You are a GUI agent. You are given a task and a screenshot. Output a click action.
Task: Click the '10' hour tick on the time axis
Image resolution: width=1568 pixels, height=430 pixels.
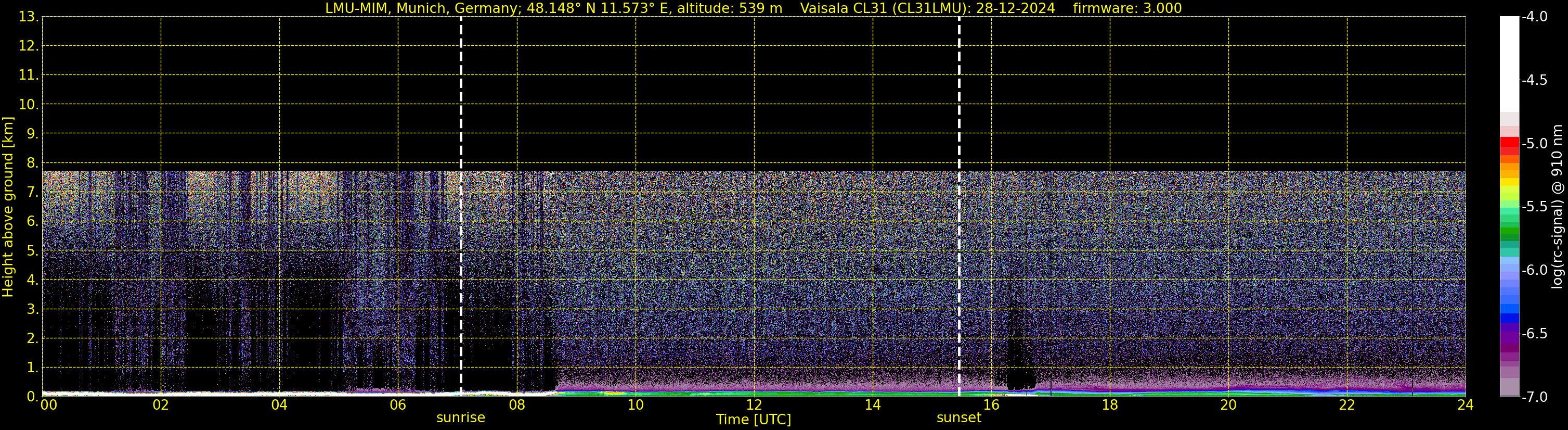pos(636,405)
